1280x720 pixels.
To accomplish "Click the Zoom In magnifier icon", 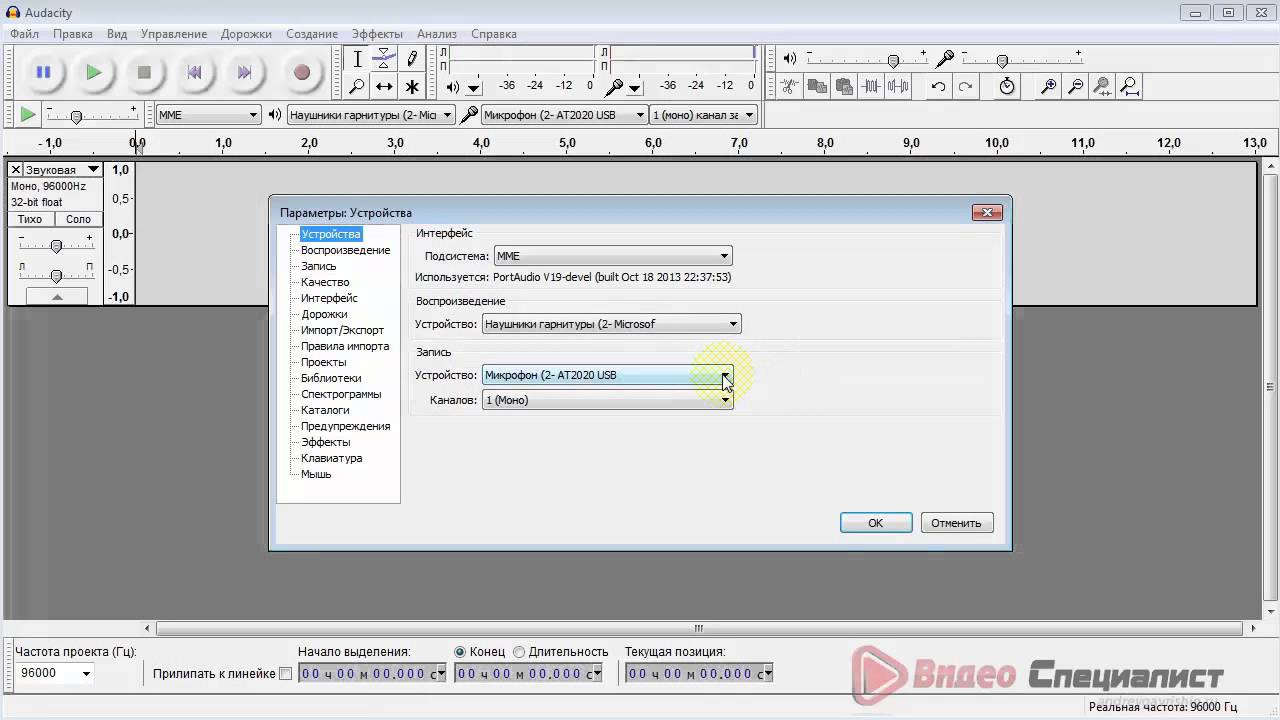I will click(x=1048, y=86).
